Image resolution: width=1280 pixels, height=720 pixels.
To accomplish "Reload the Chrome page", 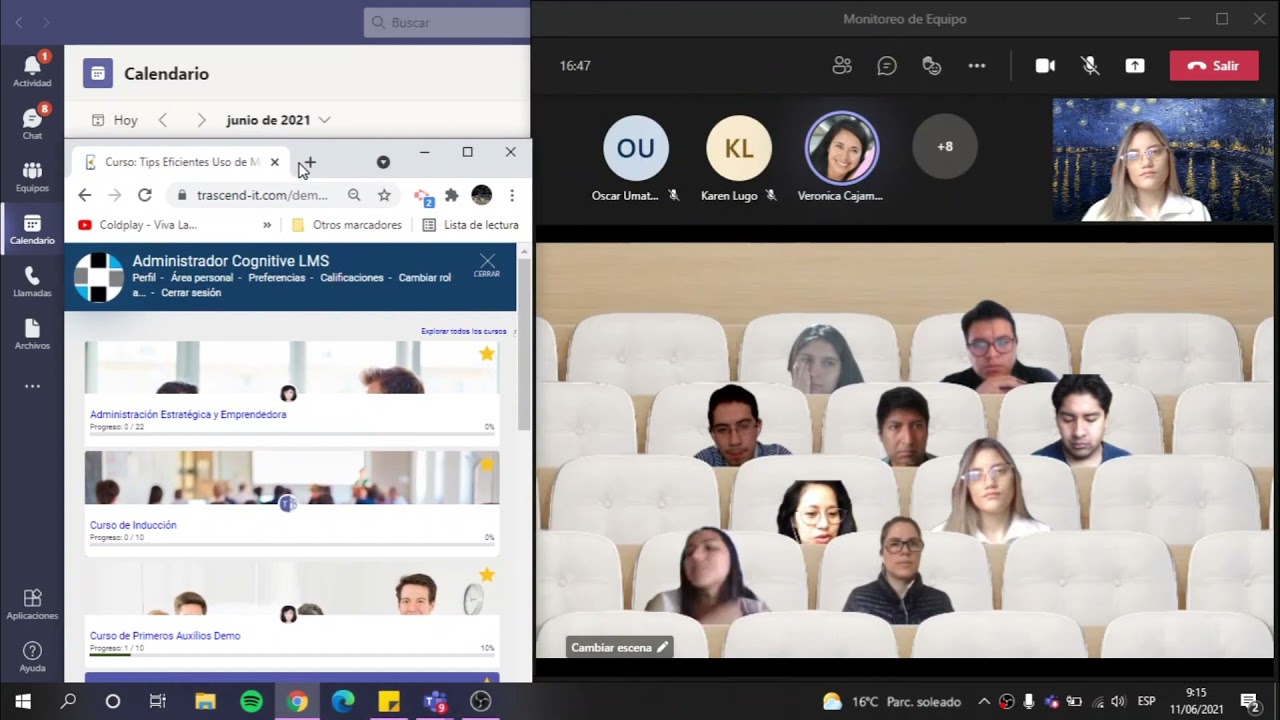I will click(x=145, y=195).
